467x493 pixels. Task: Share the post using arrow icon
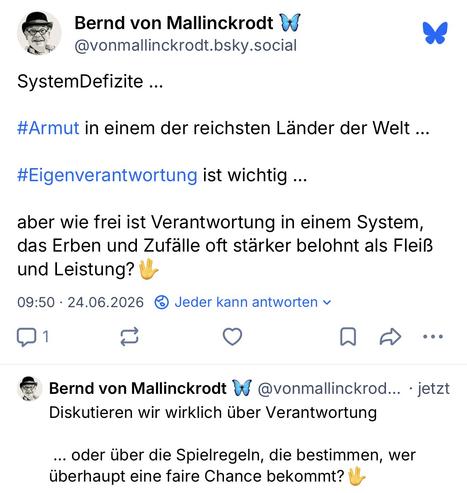coord(390,337)
